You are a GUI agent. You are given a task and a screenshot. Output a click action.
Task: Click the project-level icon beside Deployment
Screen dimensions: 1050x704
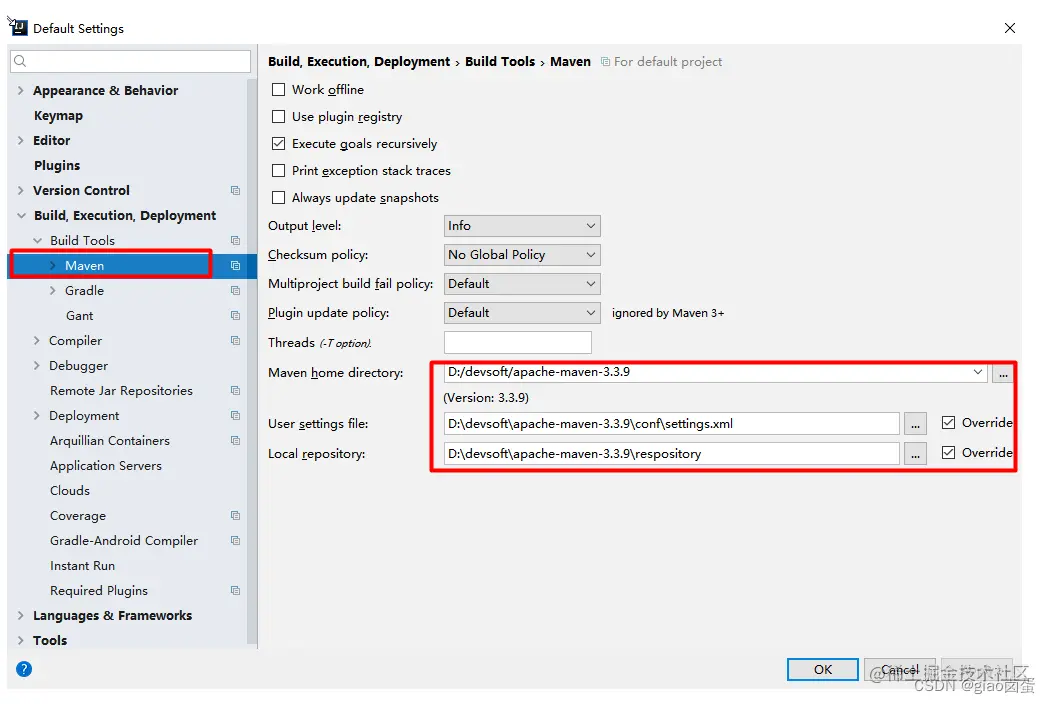tap(235, 415)
